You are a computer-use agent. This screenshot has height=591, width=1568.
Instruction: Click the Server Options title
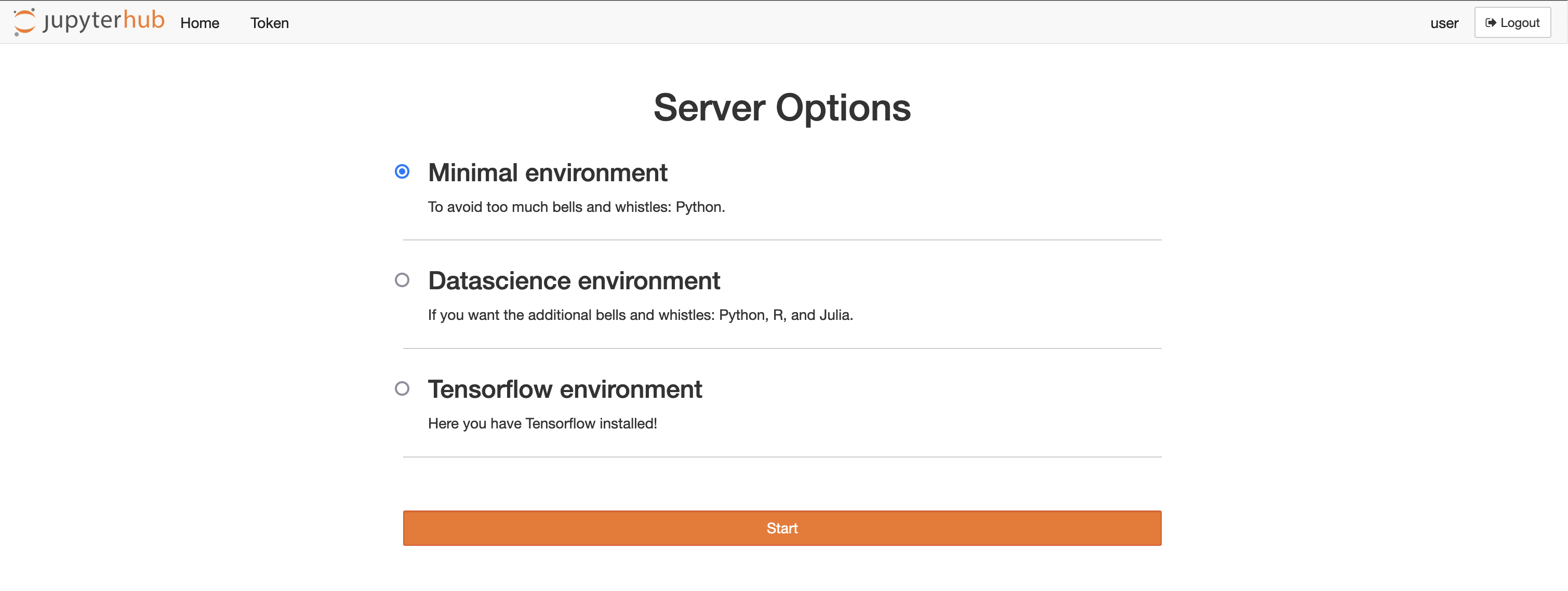point(781,108)
